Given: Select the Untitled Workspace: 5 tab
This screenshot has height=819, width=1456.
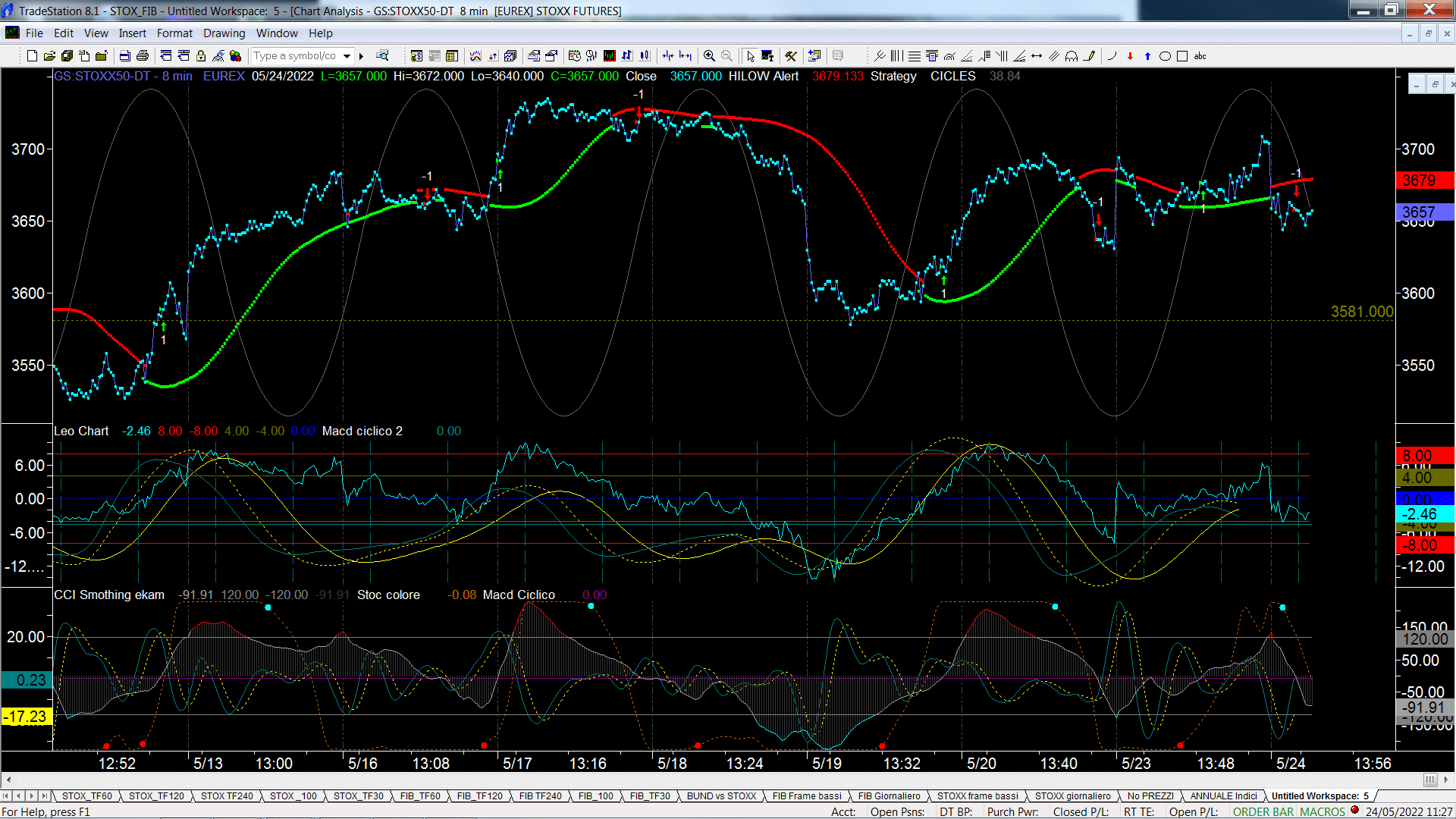Looking at the screenshot, I should tap(1320, 795).
